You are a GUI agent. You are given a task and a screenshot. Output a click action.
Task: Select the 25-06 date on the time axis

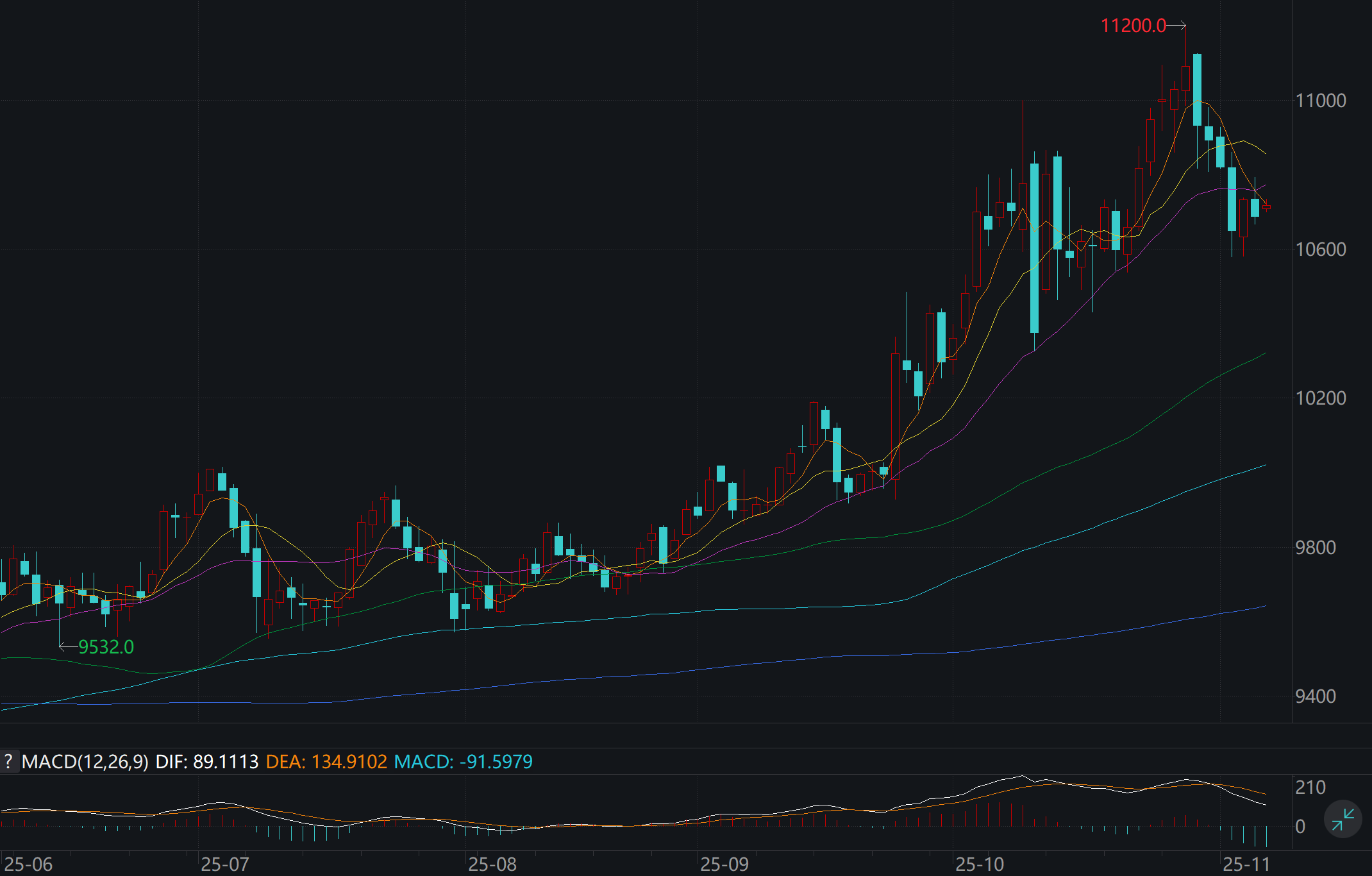(x=28, y=864)
